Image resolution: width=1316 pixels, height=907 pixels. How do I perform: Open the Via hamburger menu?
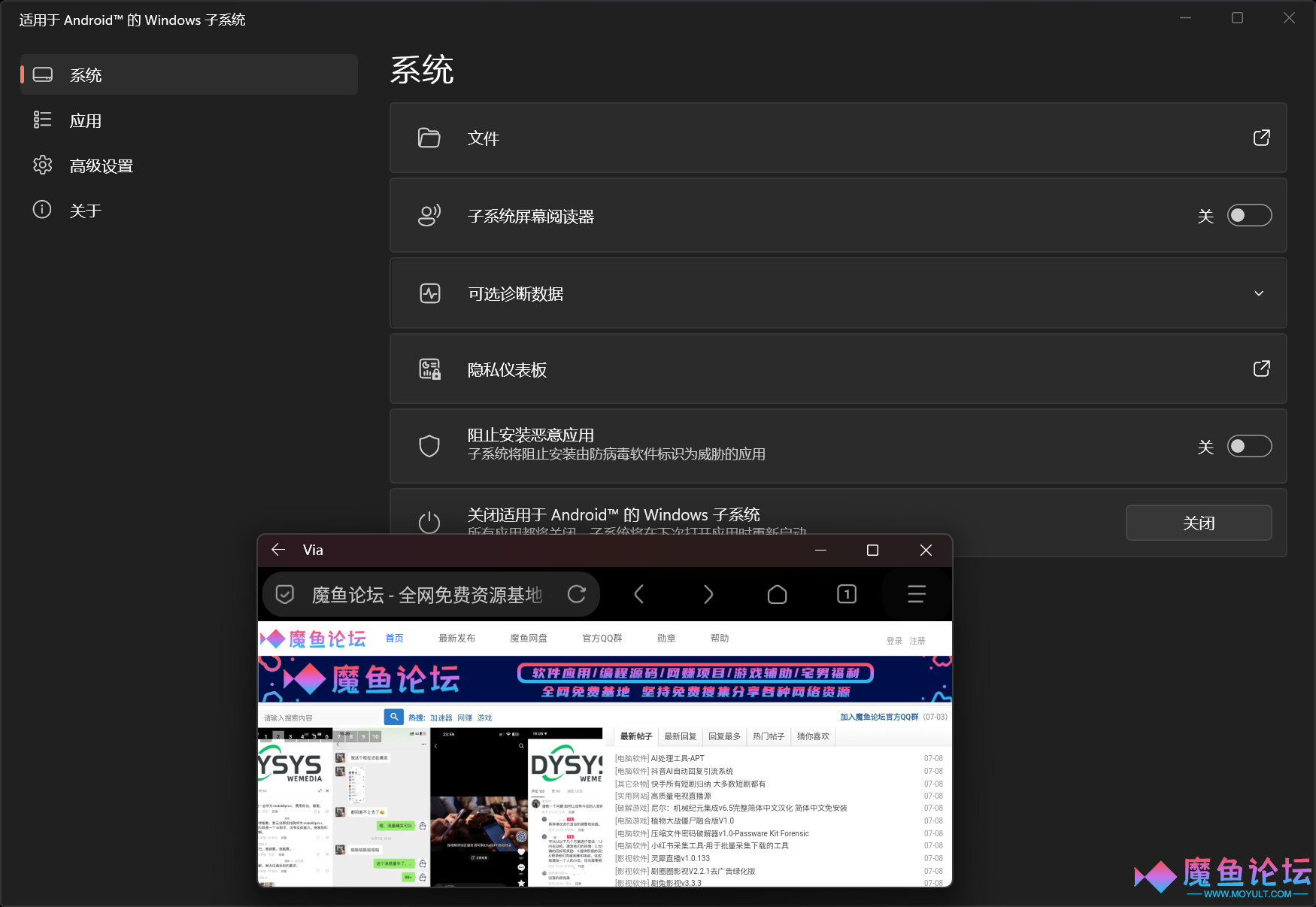click(916, 594)
